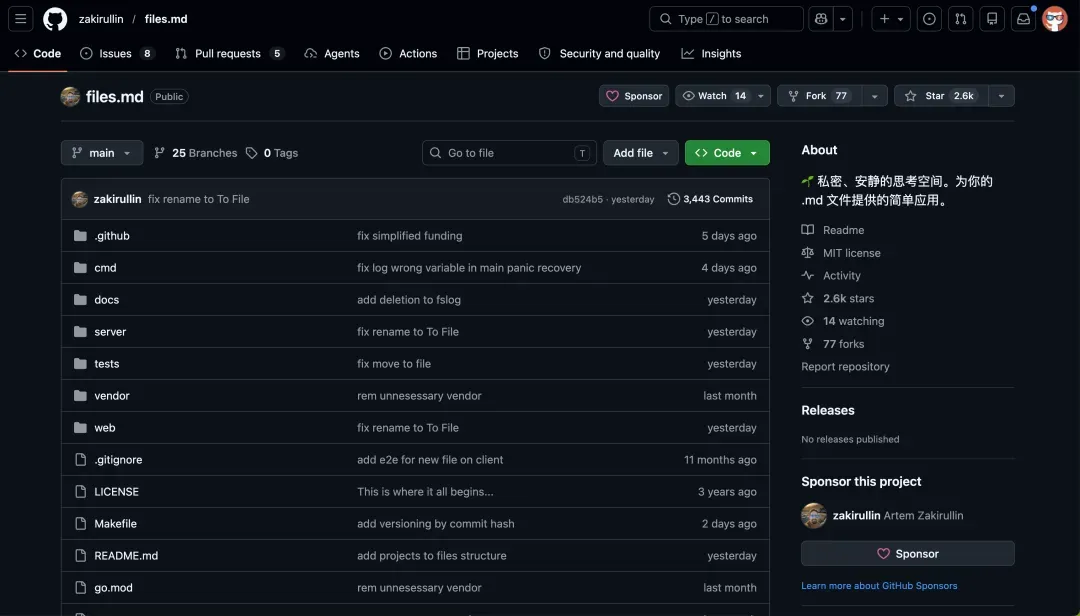The width and height of the screenshot is (1080, 616).
Task: Open Learn more about GitHub Sponsors
Action: tap(879, 586)
